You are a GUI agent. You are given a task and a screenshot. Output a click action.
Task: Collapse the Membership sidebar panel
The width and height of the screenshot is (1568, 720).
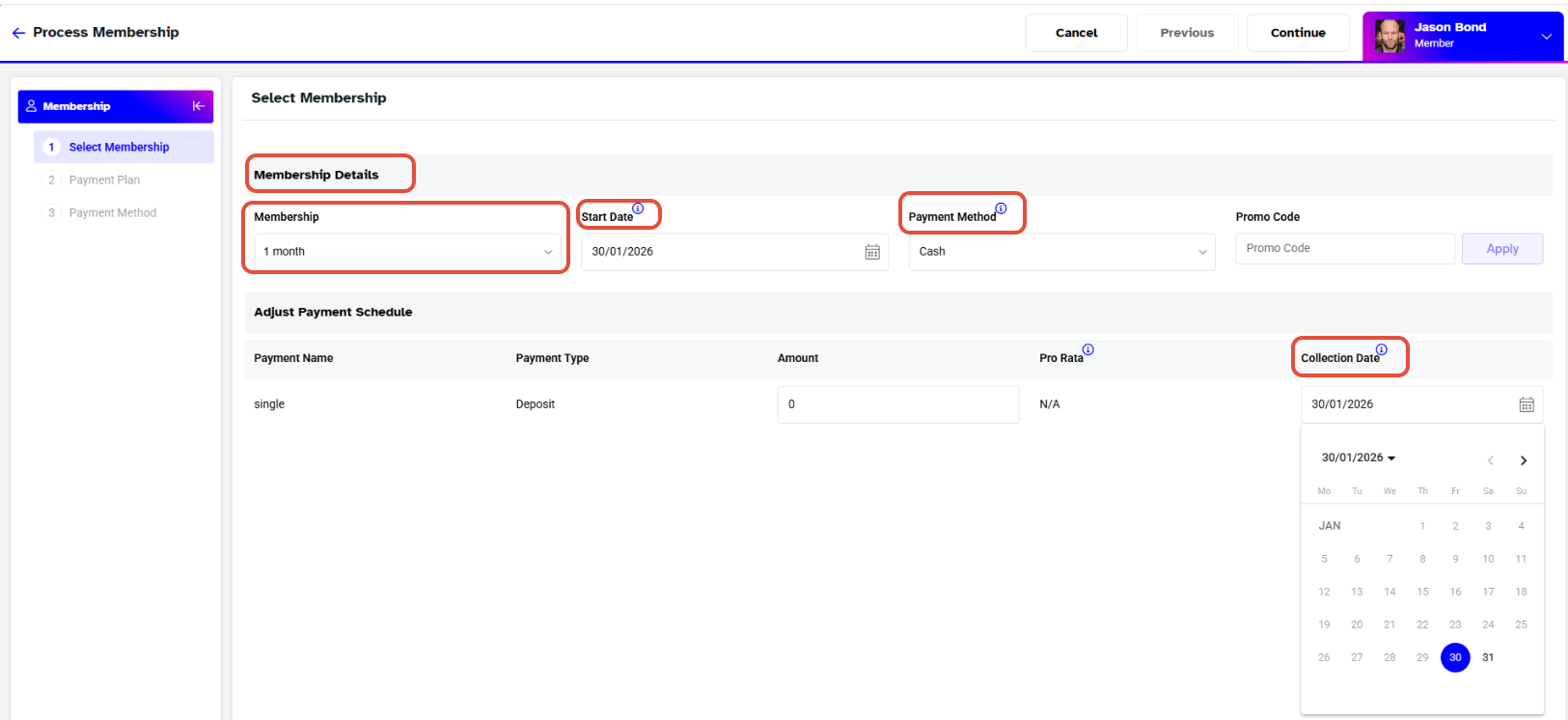coord(198,106)
